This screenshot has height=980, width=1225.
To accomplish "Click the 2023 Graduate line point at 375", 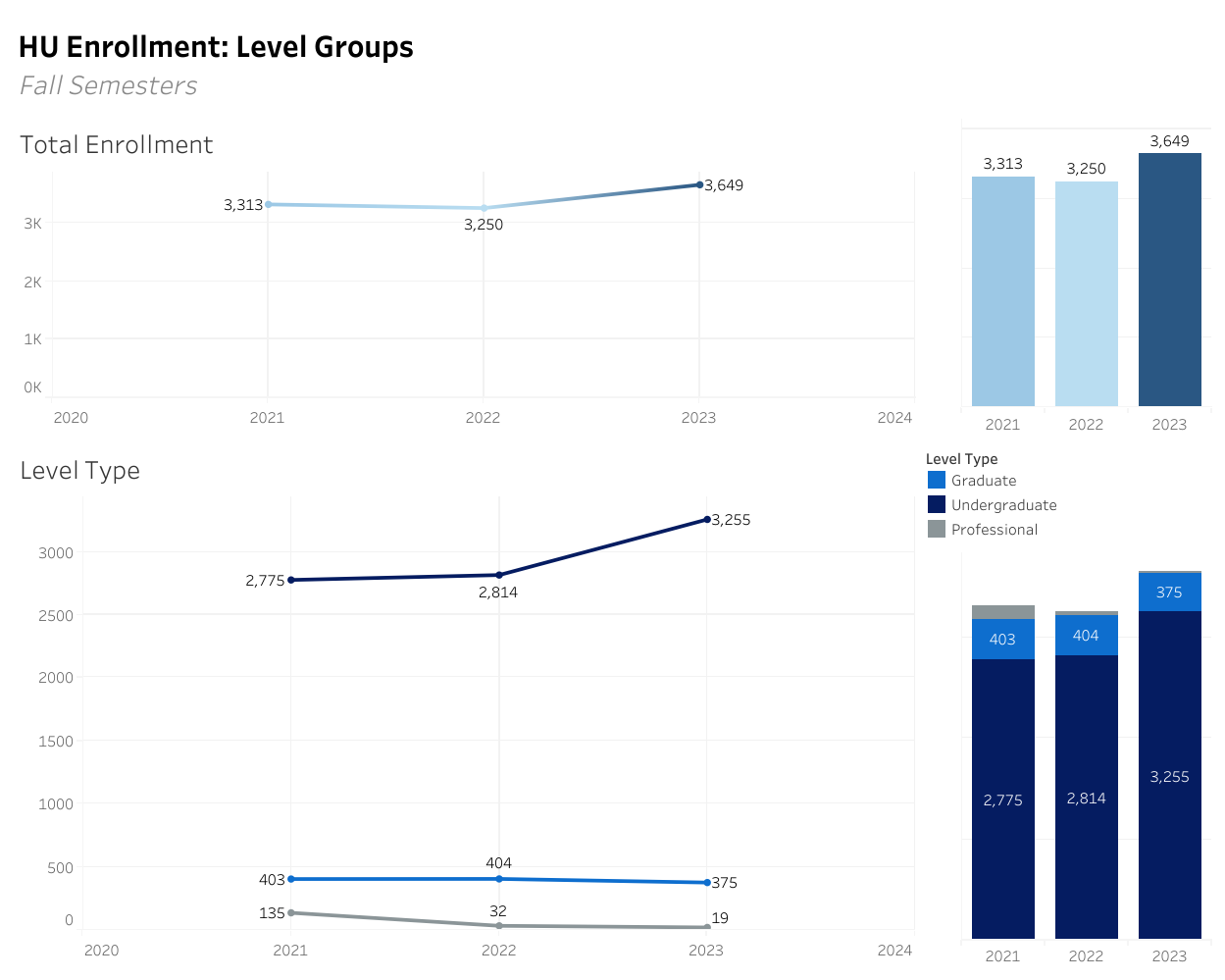I will pyautogui.click(x=707, y=883).
